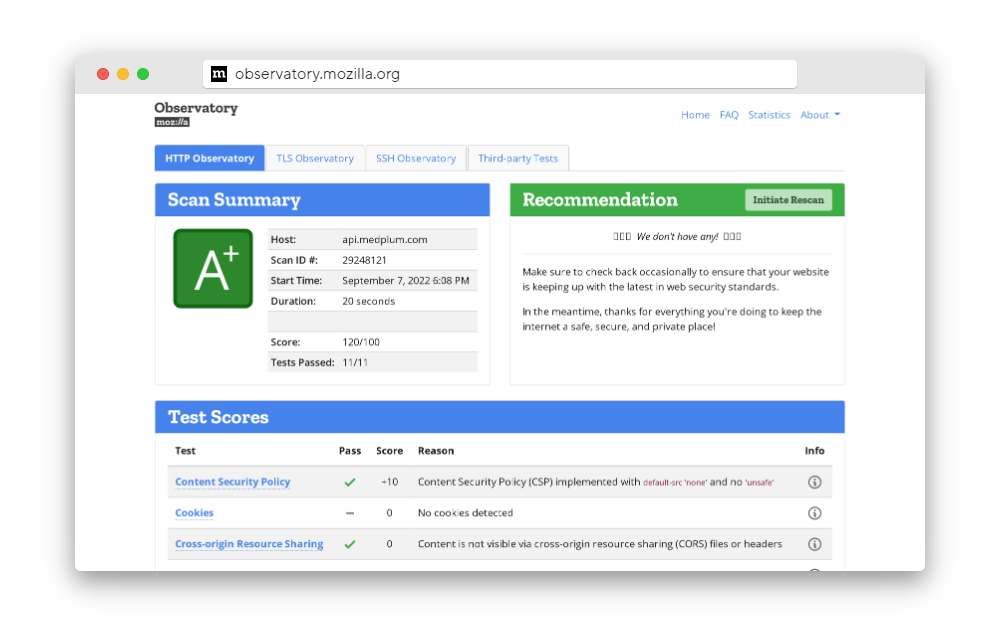
Task: Click the info icon in Cookies row
Action: [x=814, y=513]
